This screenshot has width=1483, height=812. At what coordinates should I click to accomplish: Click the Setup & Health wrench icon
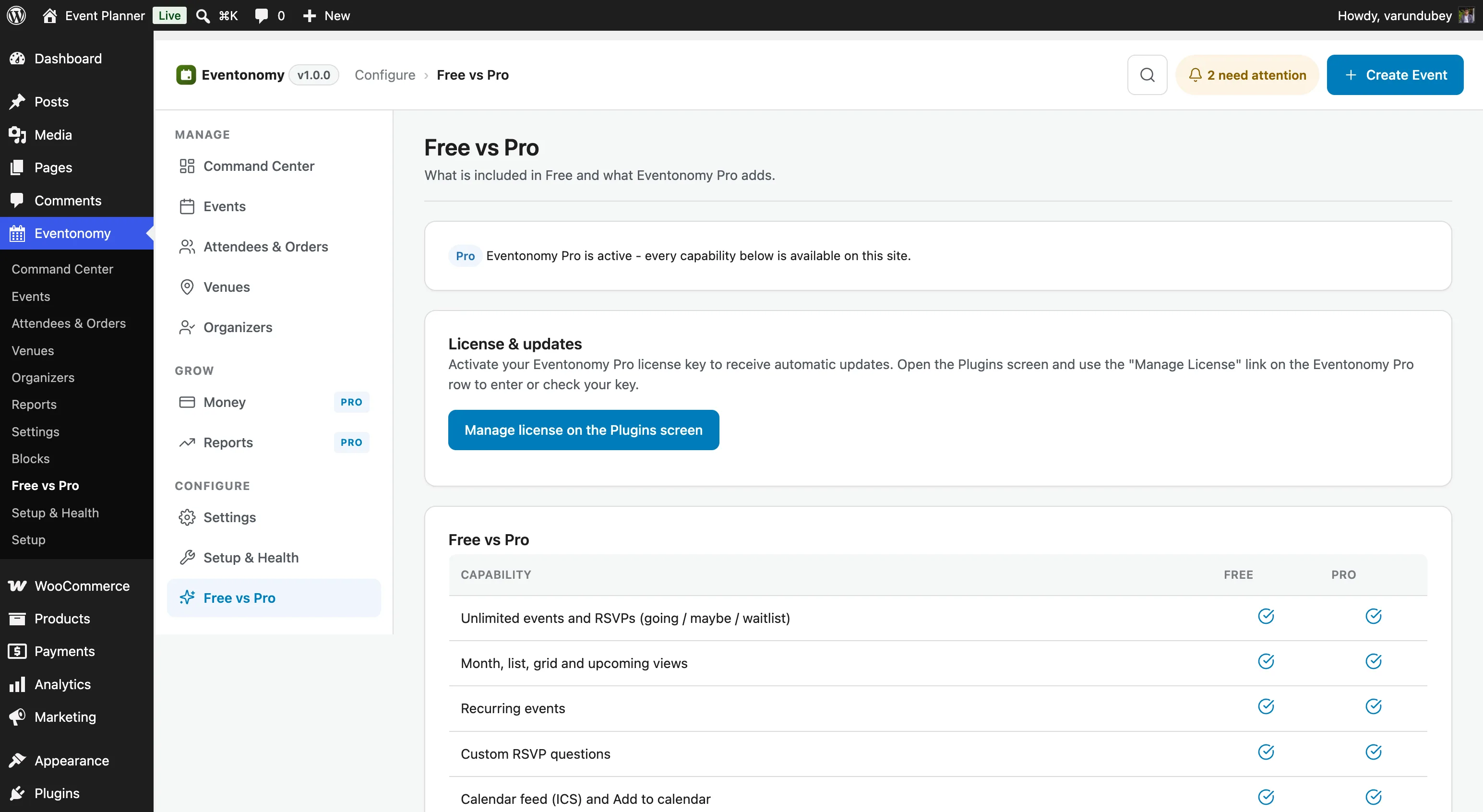[x=187, y=558]
